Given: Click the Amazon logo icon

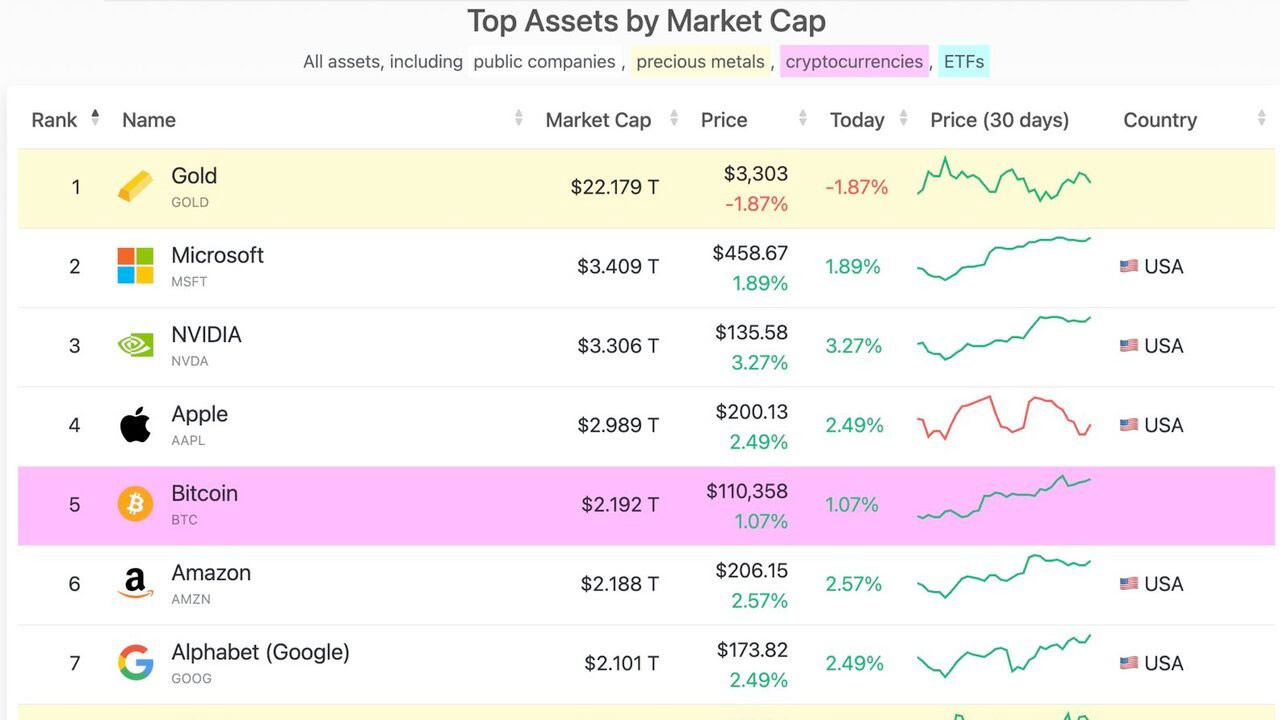Looking at the screenshot, I should [135, 584].
